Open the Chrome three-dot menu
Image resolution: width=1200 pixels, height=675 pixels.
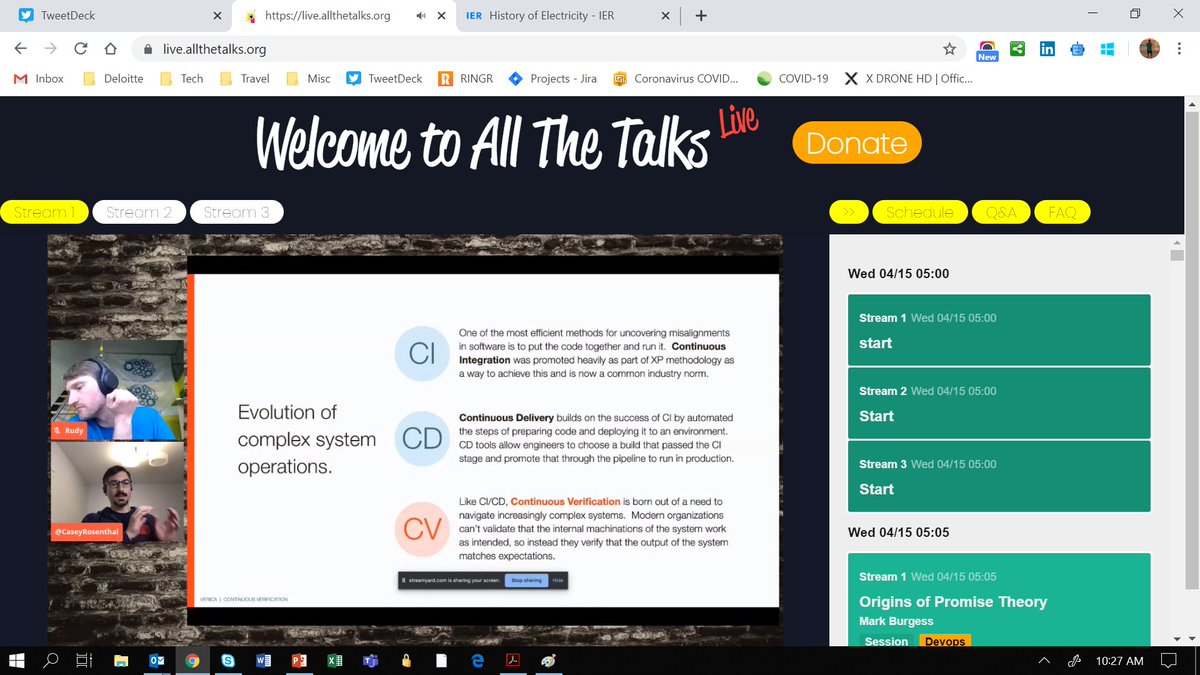1179,48
